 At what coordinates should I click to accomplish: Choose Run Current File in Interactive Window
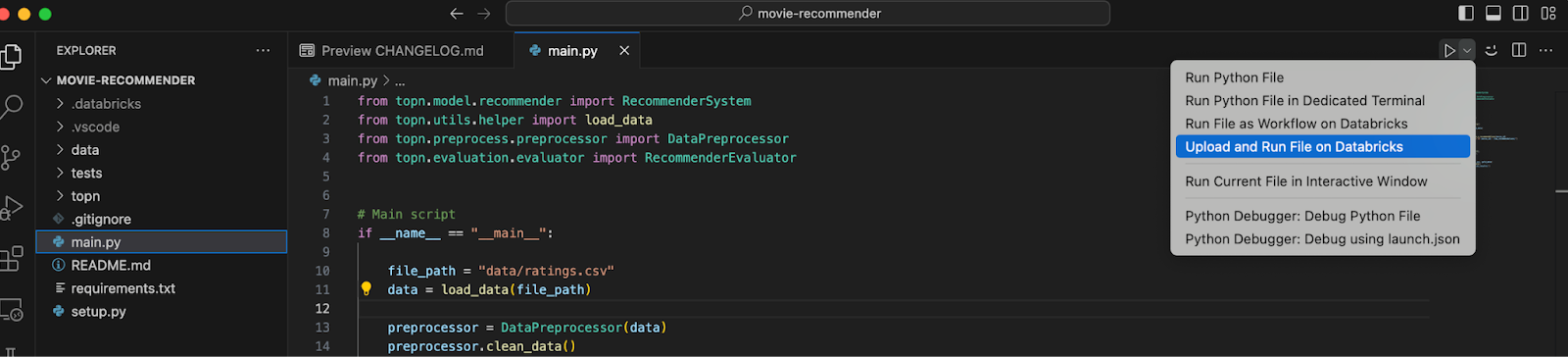tap(1322, 181)
